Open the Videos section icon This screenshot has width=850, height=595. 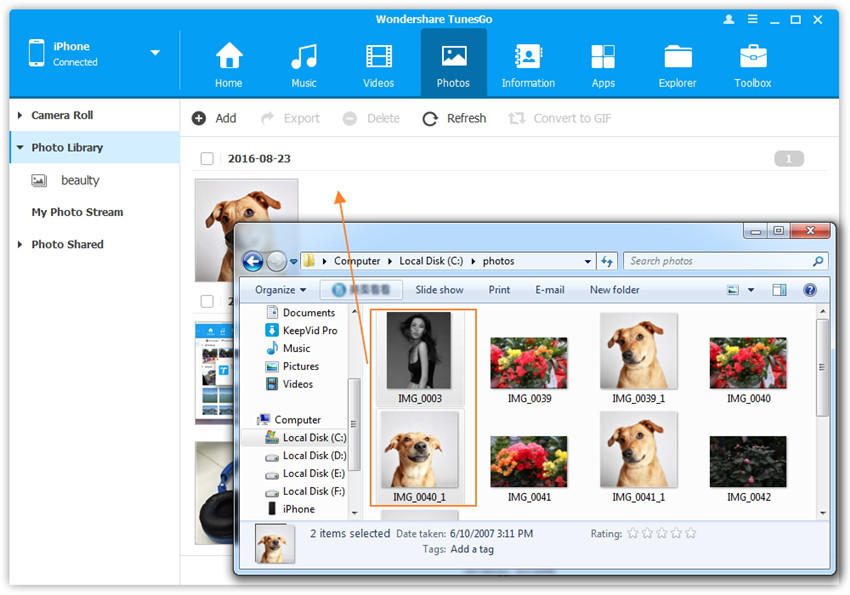tap(378, 56)
